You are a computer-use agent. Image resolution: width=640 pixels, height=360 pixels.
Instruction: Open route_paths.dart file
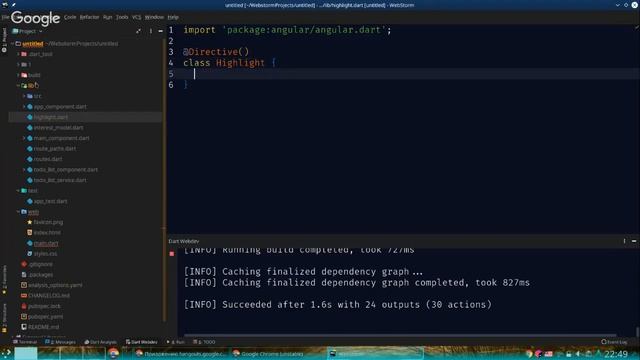pos(55,149)
